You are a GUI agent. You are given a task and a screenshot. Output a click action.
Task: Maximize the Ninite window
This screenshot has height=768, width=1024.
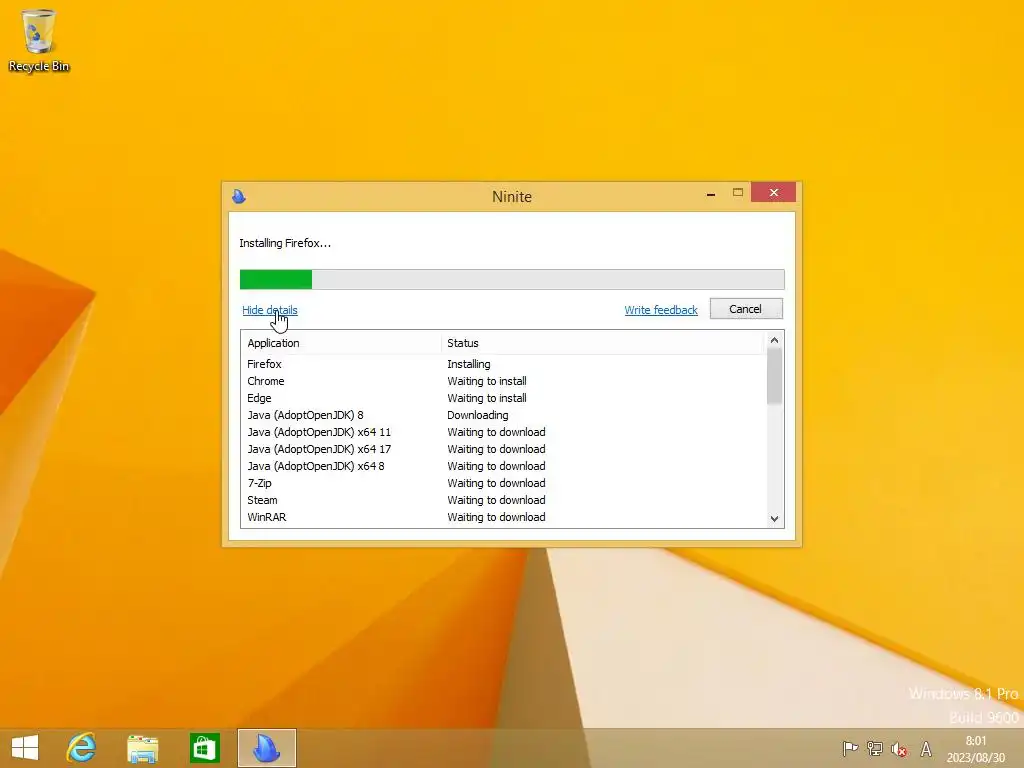[x=738, y=193]
